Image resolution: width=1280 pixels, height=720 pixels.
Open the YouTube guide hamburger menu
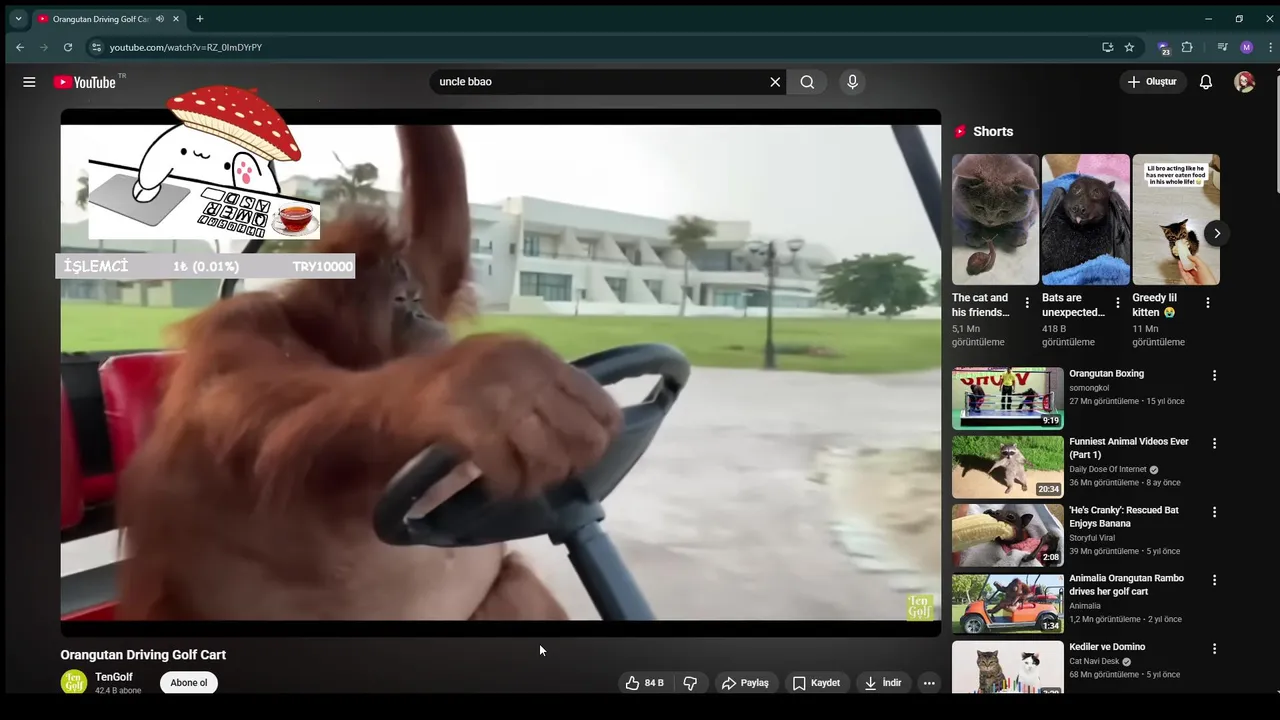29,82
